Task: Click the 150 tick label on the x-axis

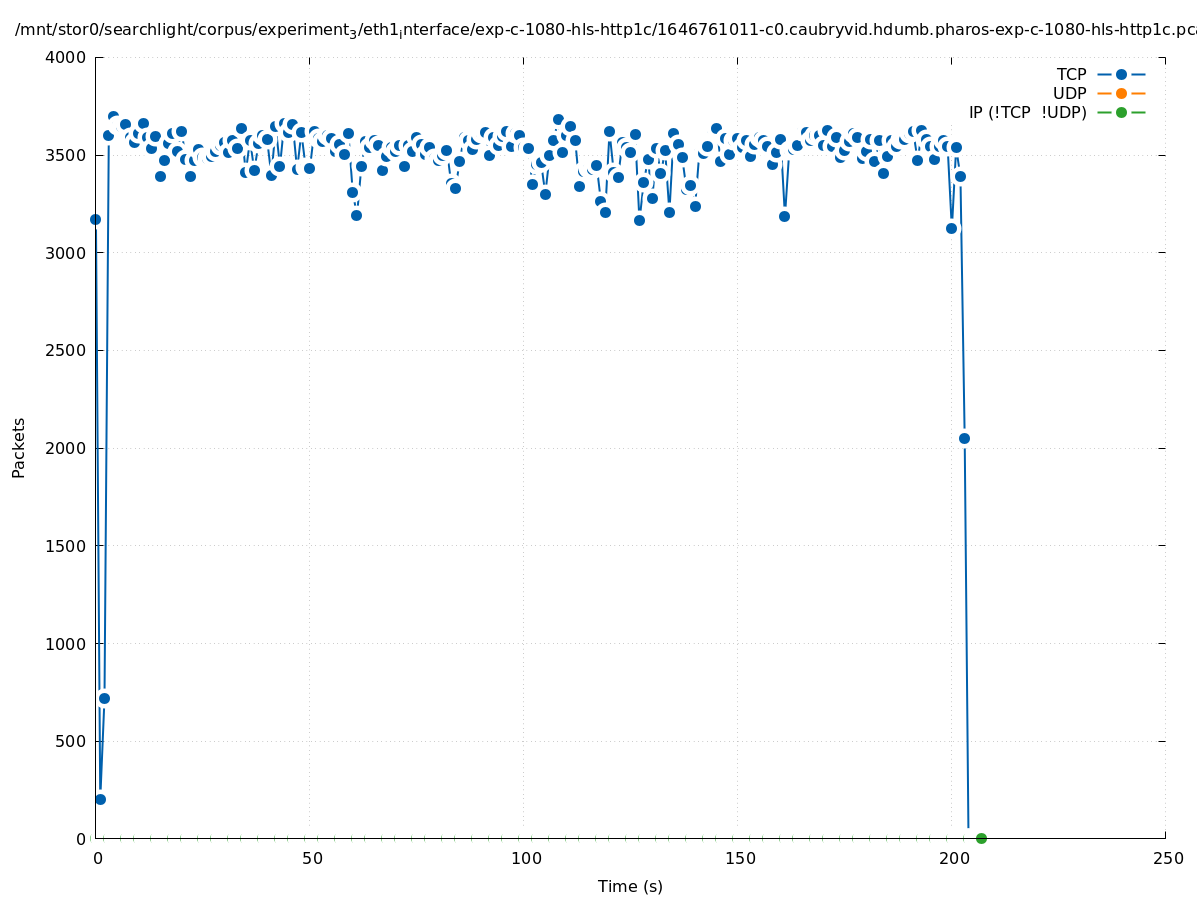Action: (x=739, y=858)
